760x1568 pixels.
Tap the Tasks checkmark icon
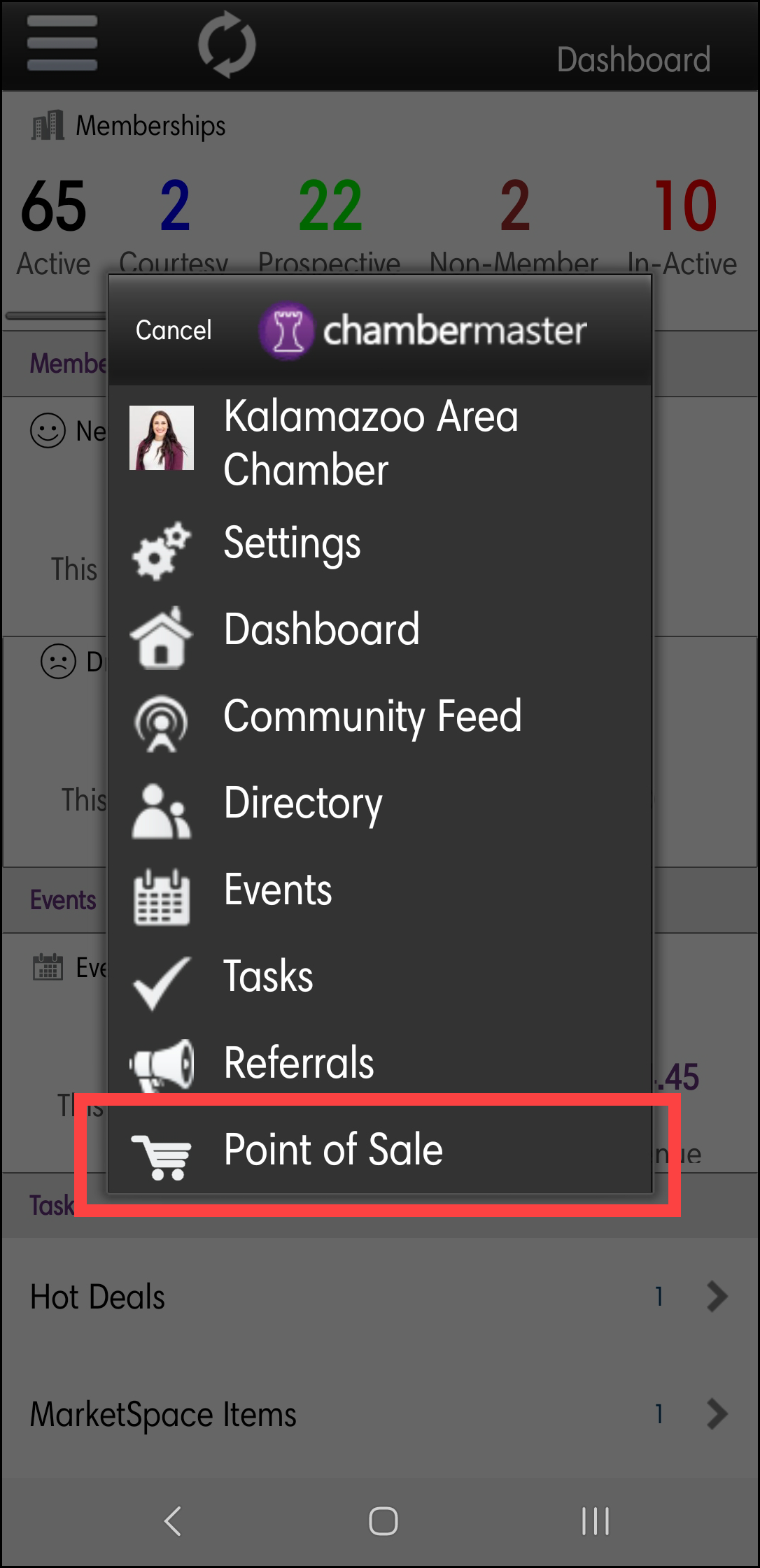[161, 982]
